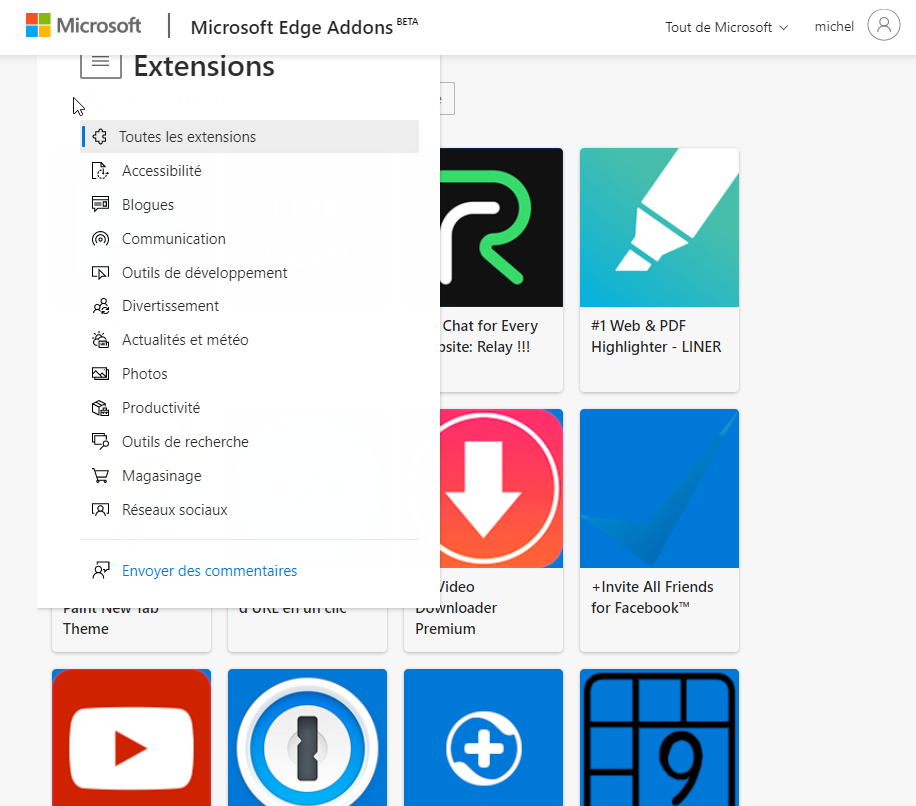916x806 pixels.
Task: Click the hamburger menu icon beside Extensions
Action: (x=100, y=64)
